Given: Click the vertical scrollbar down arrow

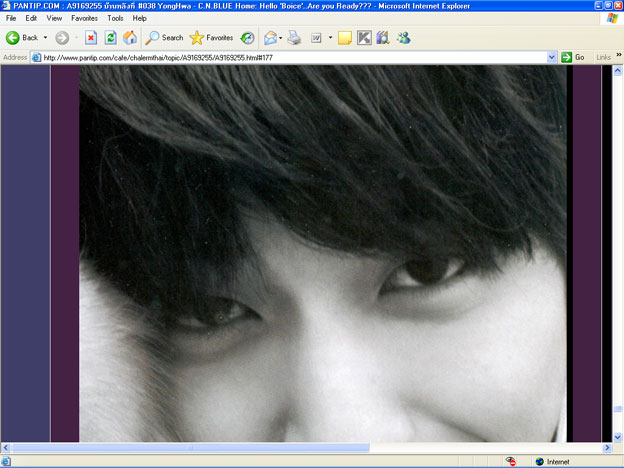Looking at the screenshot, I should 618,437.
